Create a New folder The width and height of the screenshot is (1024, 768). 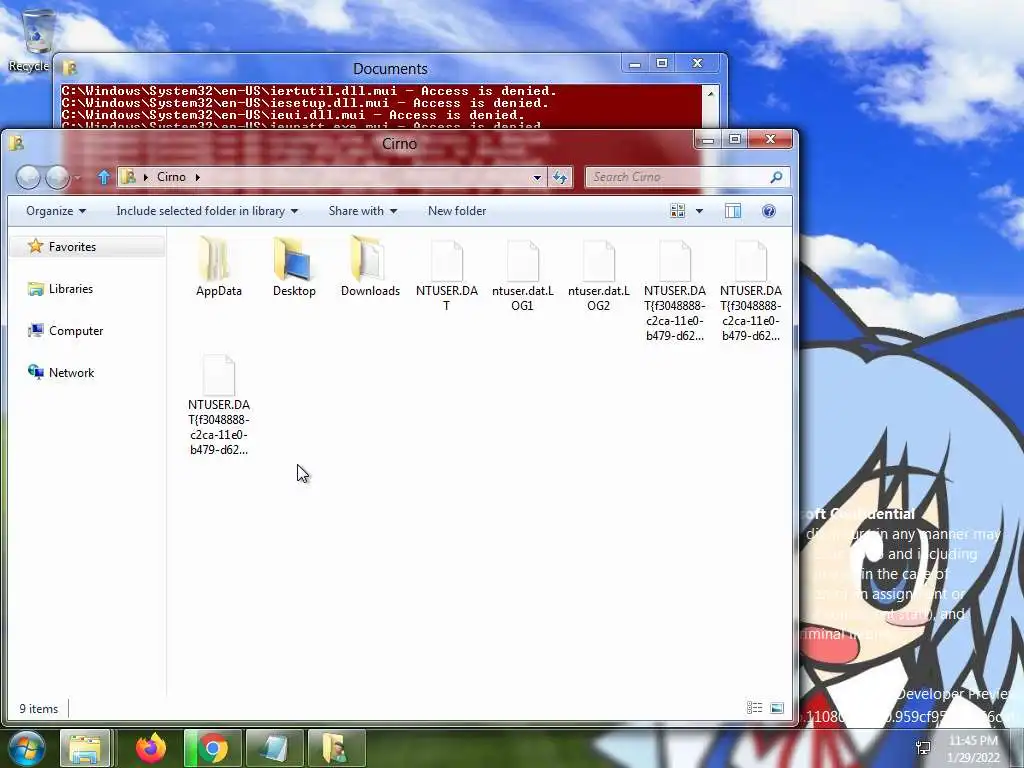(457, 211)
